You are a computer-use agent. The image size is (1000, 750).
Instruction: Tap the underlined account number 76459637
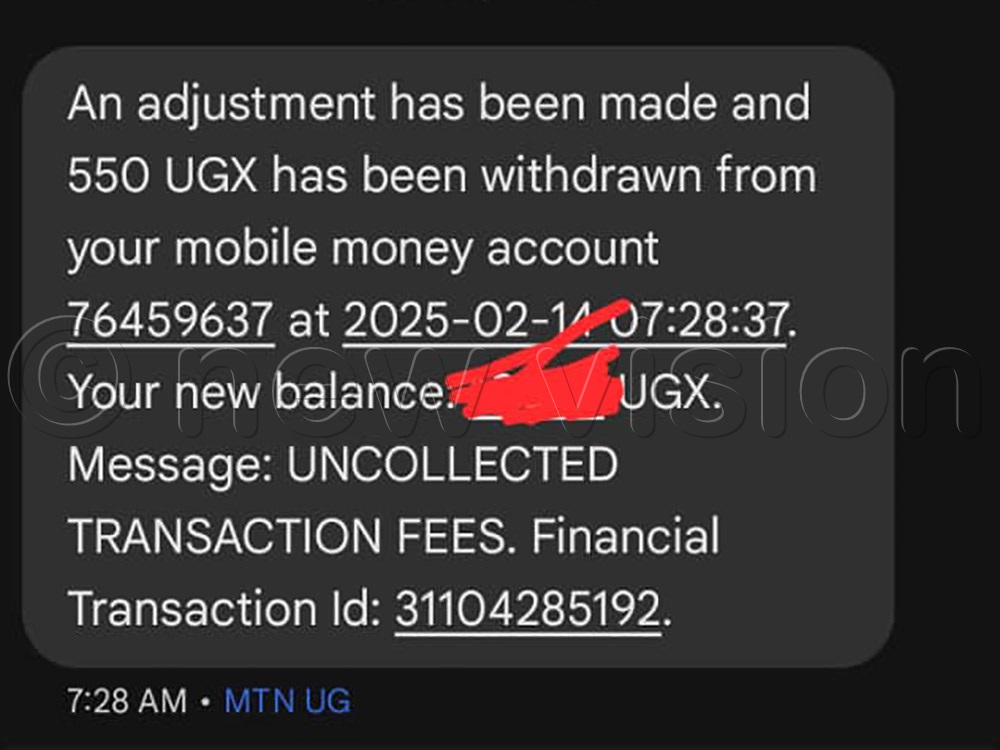[171, 320]
